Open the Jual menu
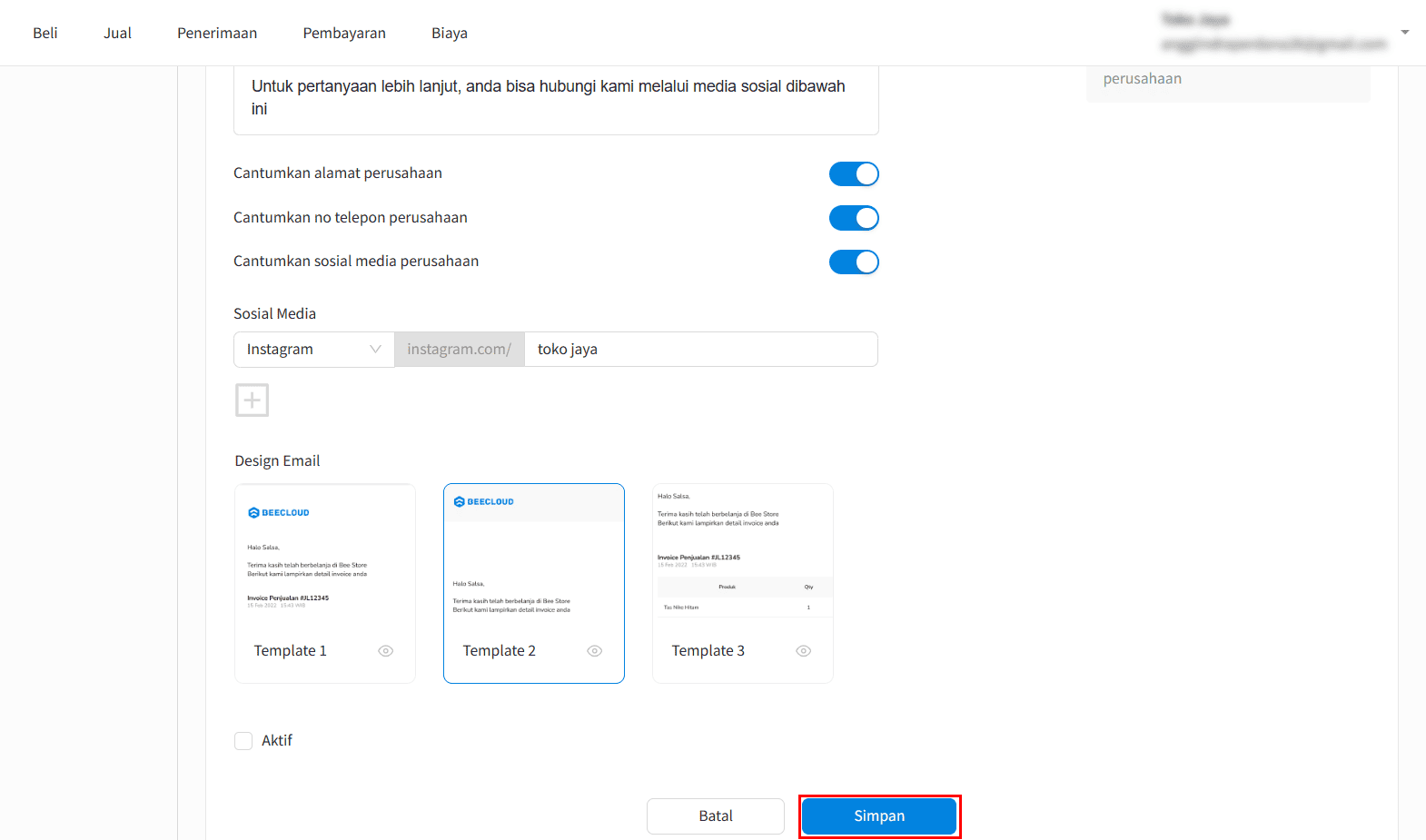This screenshot has width=1426, height=840. (117, 33)
